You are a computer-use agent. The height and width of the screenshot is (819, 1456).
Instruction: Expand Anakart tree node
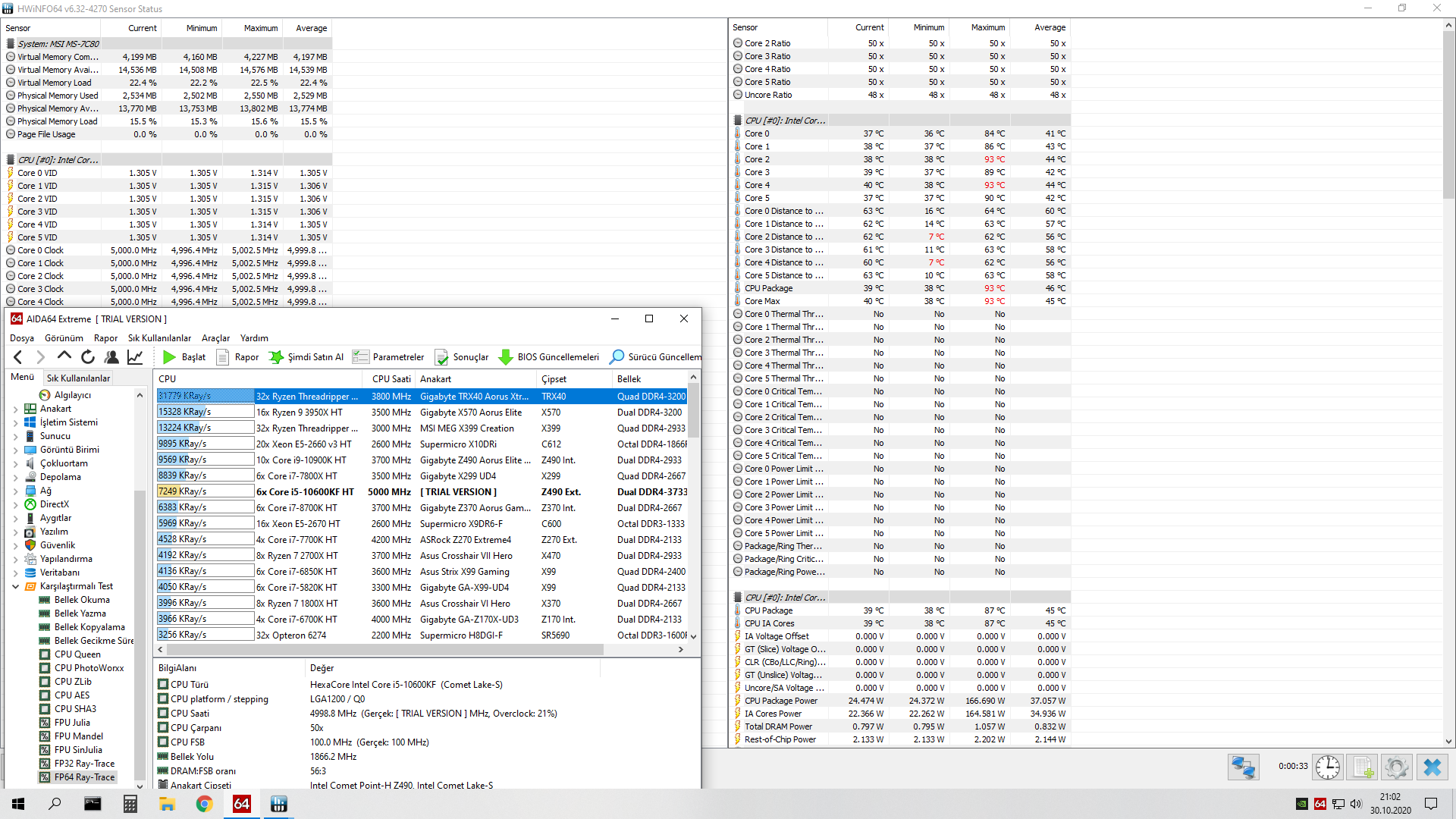click(15, 409)
